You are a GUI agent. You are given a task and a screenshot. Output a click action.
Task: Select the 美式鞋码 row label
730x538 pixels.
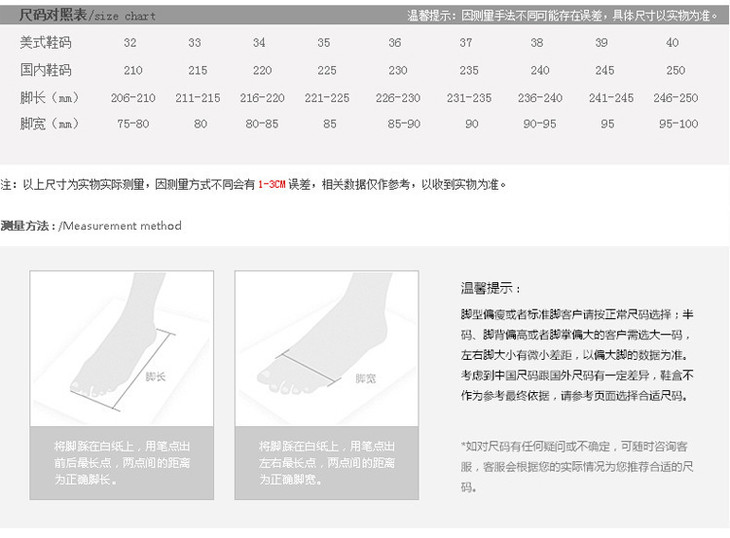(46, 43)
